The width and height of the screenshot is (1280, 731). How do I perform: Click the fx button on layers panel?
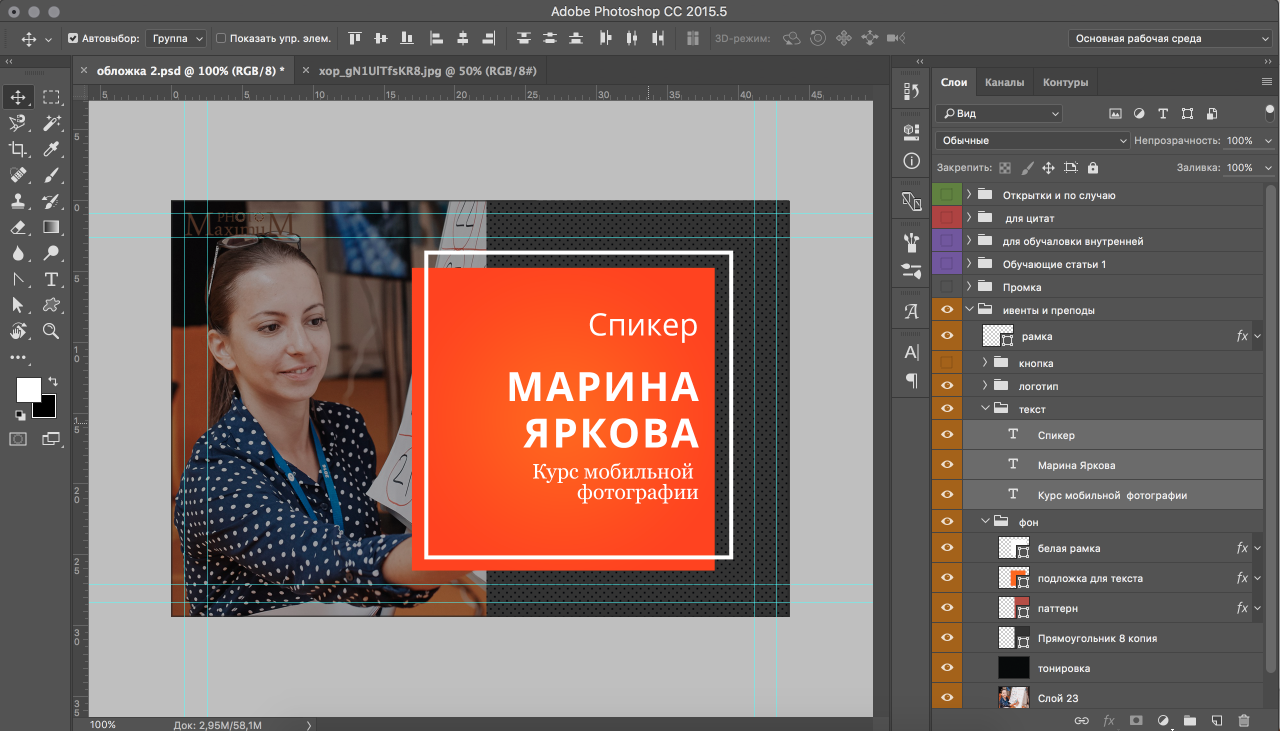(x=1108, y=720)
